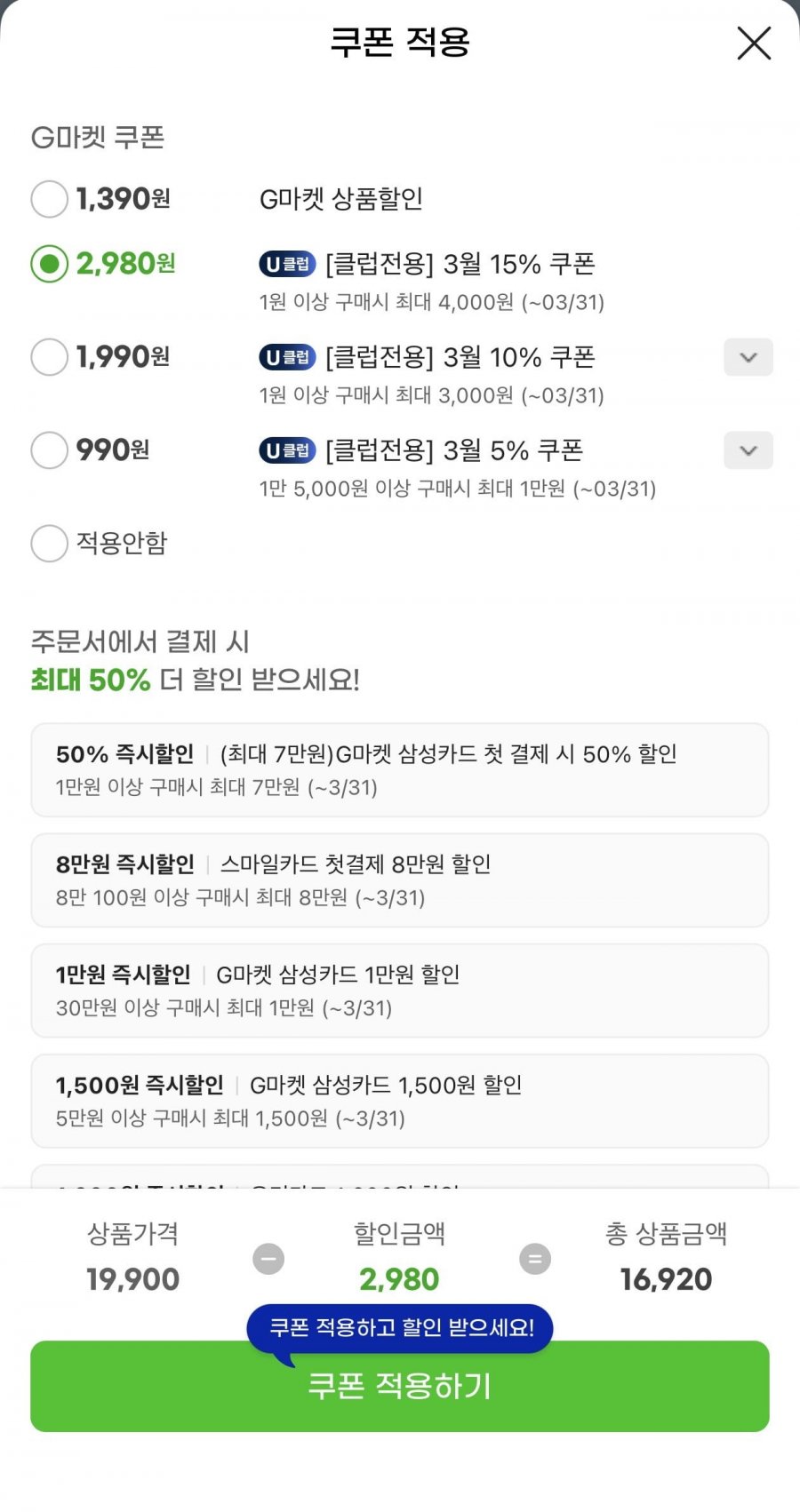Open the 삼성카드 1만원 즉시할인 offer

[x=399, y=990]
